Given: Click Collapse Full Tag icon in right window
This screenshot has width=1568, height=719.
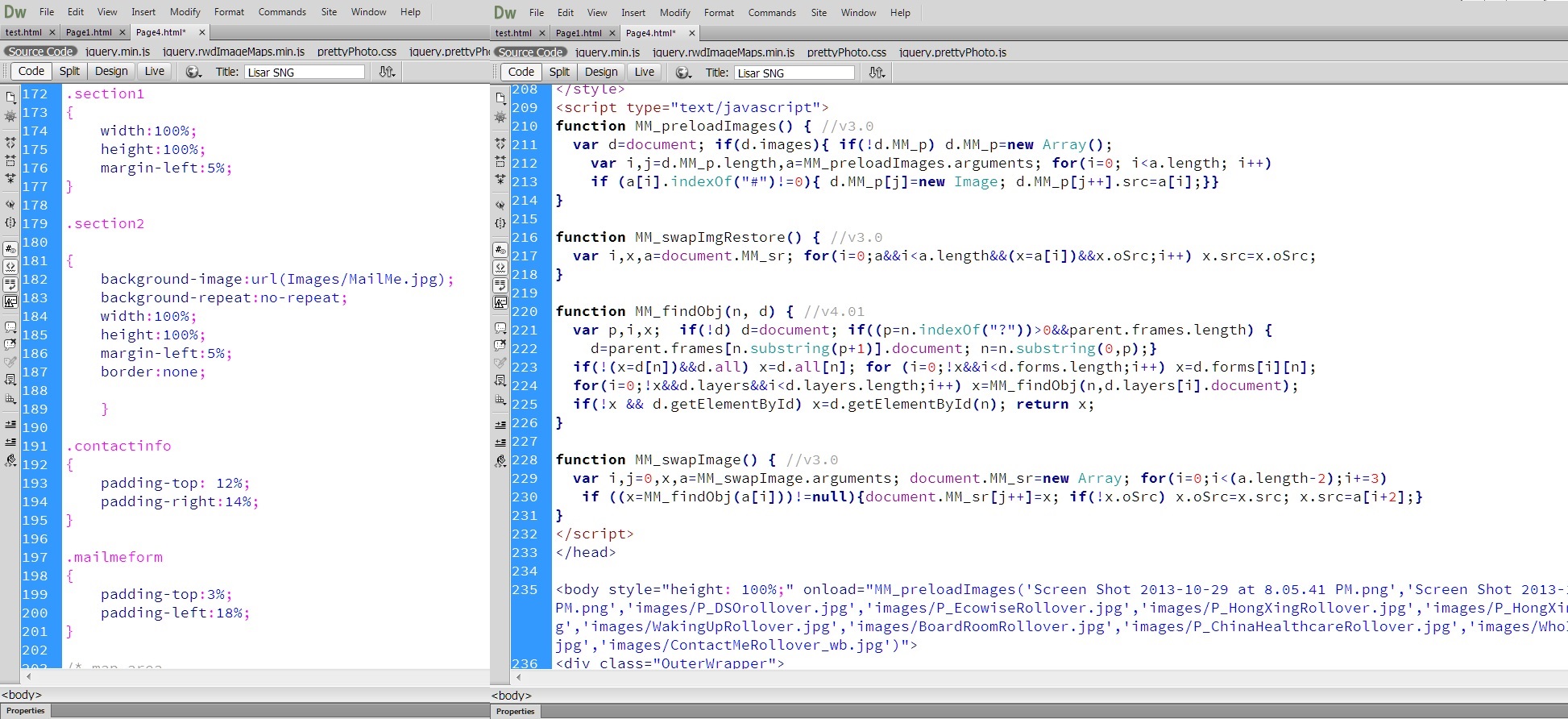Looking at the screenshot, I should tap(500, 143).
